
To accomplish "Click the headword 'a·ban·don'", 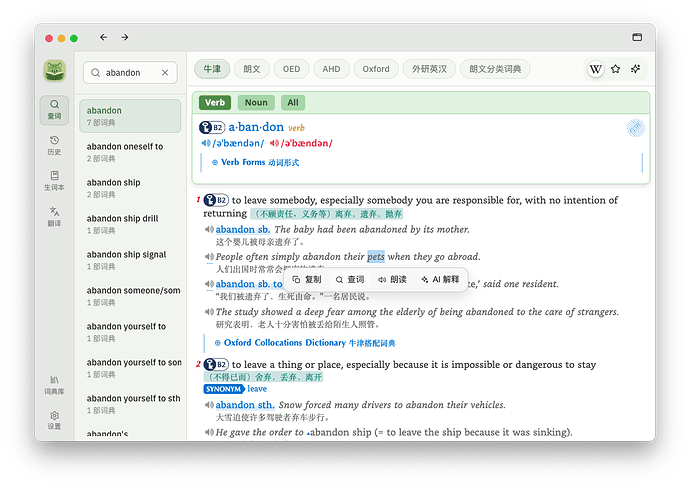I will tap(256, 127).
